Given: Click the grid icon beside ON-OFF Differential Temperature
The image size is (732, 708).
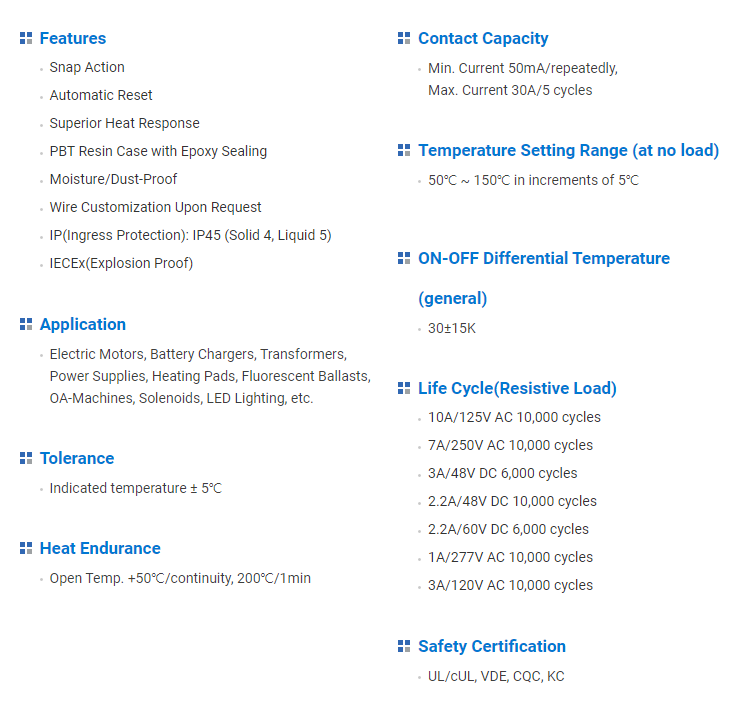Looking at the screenshot, I should 404,258.
